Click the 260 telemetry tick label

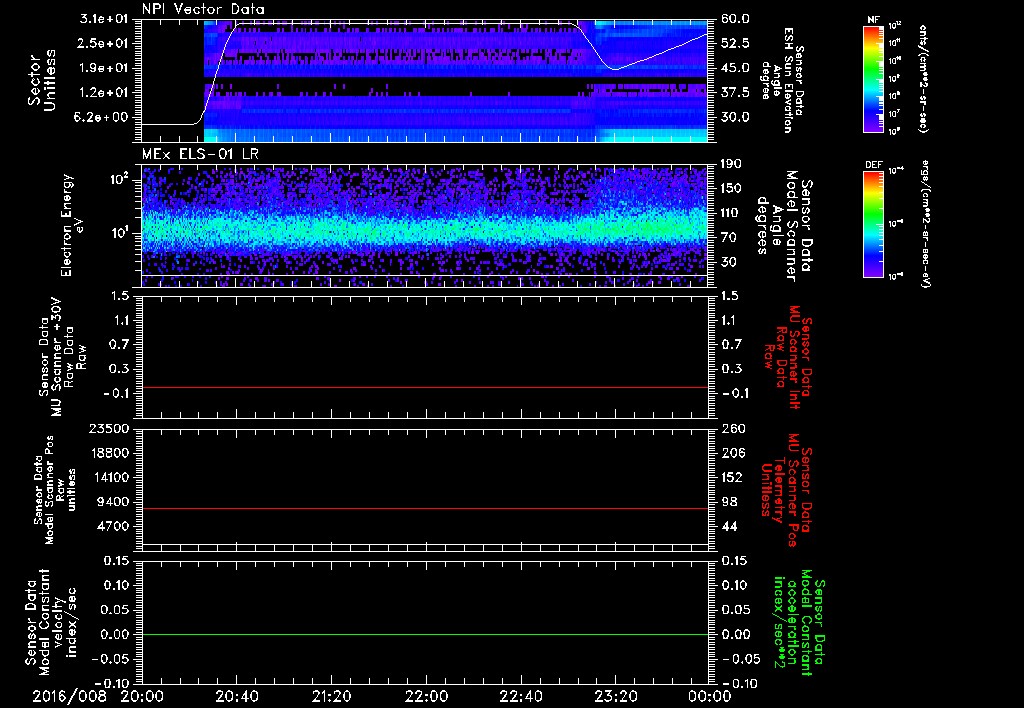click(732, 428)
